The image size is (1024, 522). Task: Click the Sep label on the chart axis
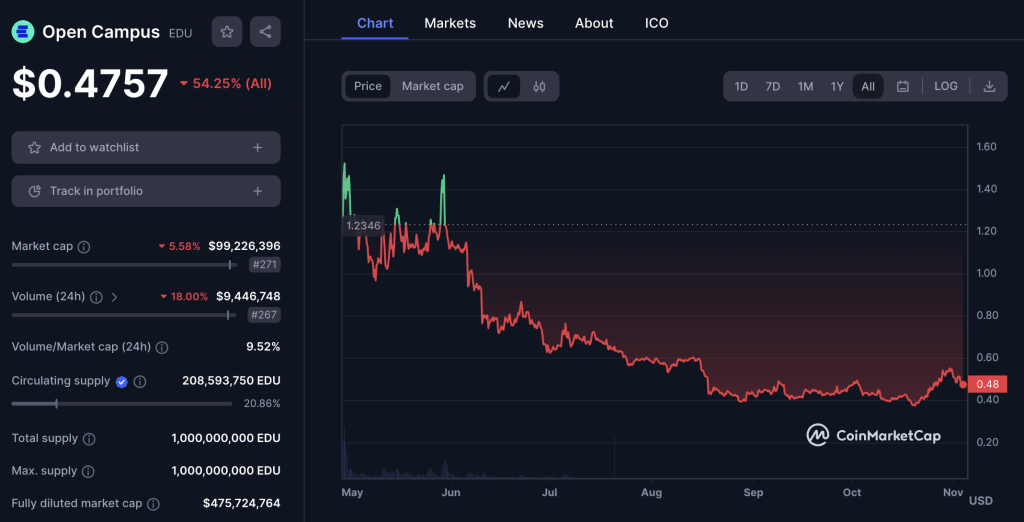click(x=754, y=492)
